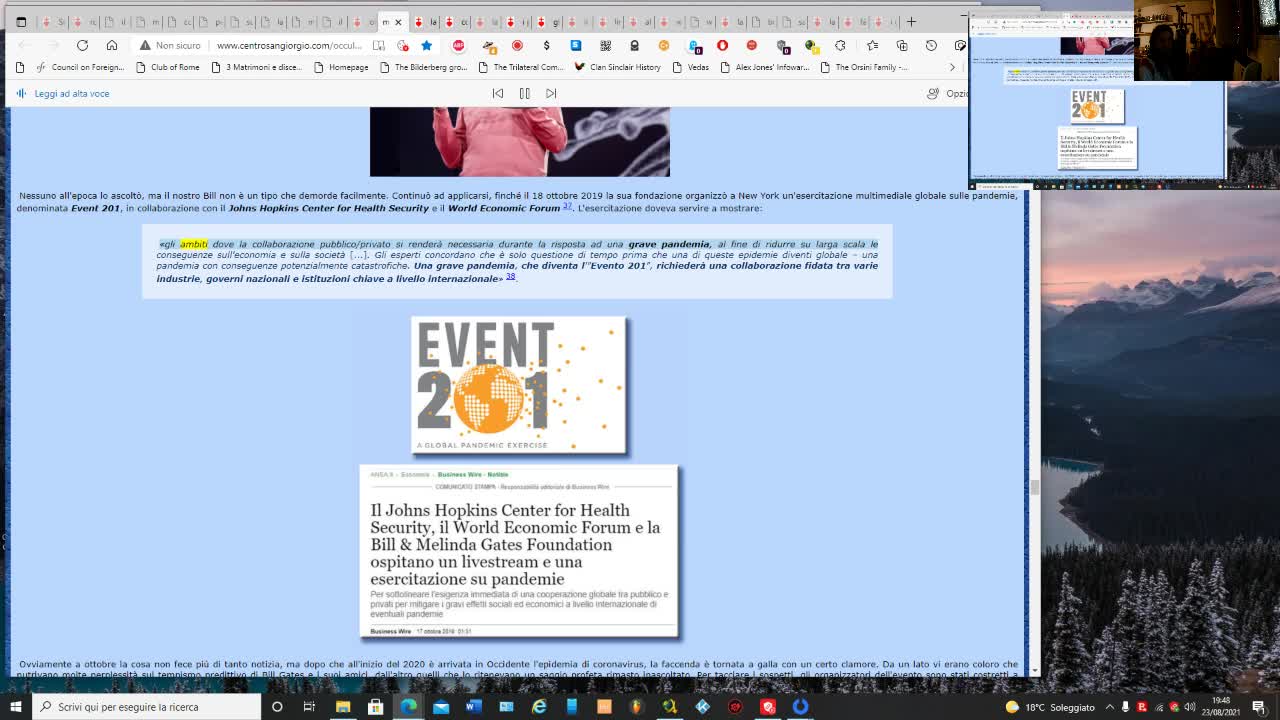Click the dollar sign extension icon
The image size is (1280, 720).
pyautogui.click(x=546, y=45)
